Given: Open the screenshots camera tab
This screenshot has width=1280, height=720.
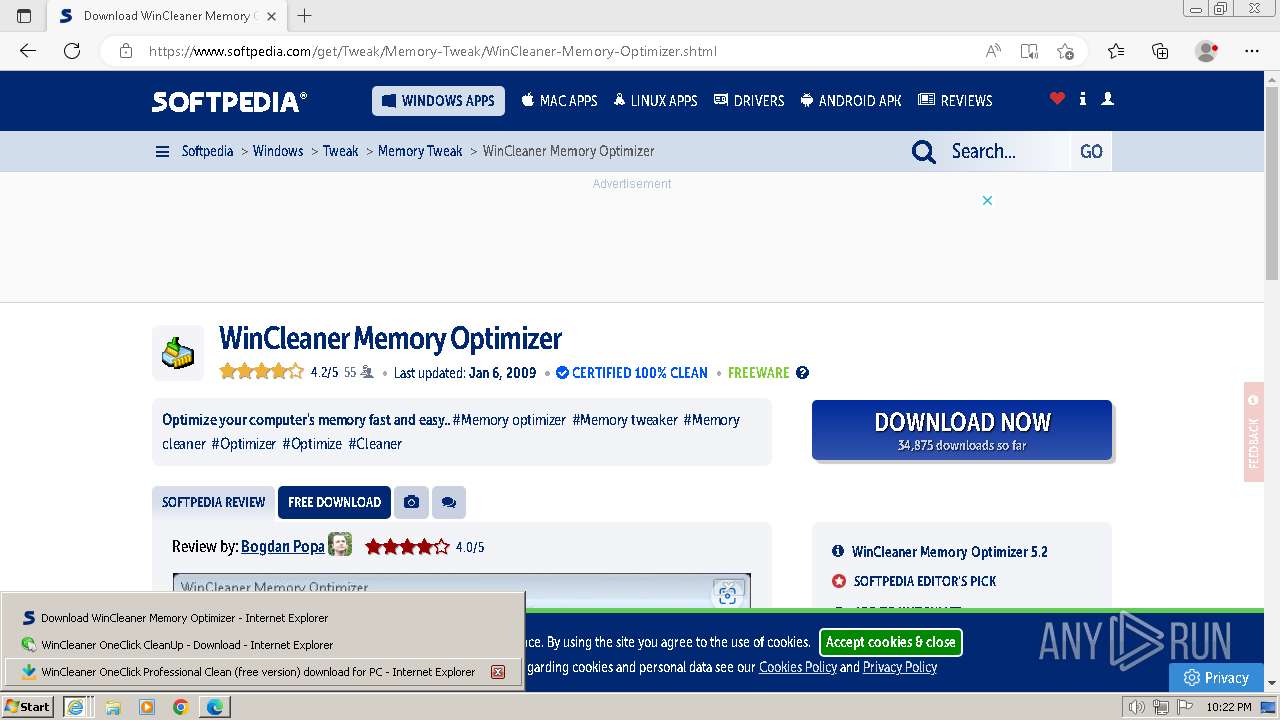Looking at the screenshot, I should (x=411, y=502).
